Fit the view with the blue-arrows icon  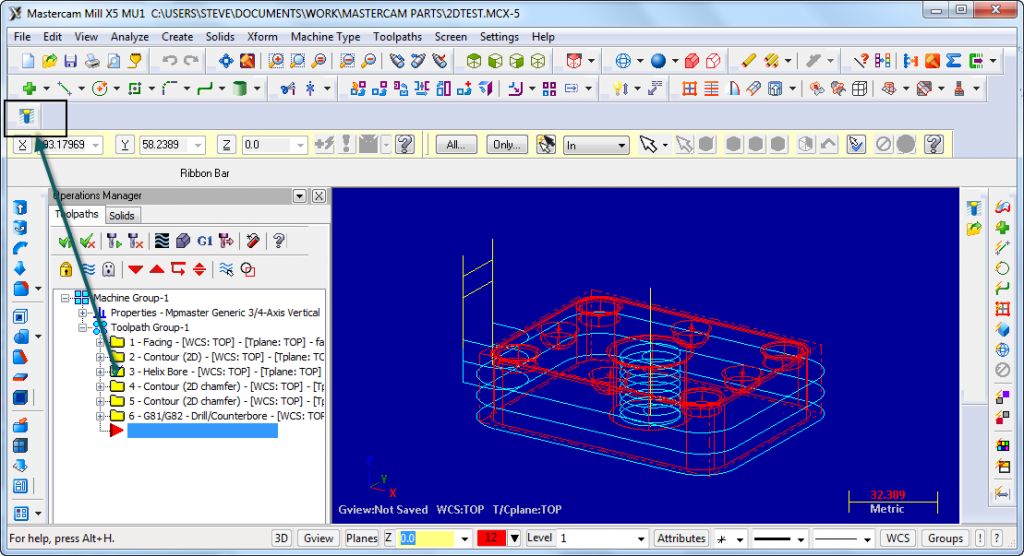point(226,61)
